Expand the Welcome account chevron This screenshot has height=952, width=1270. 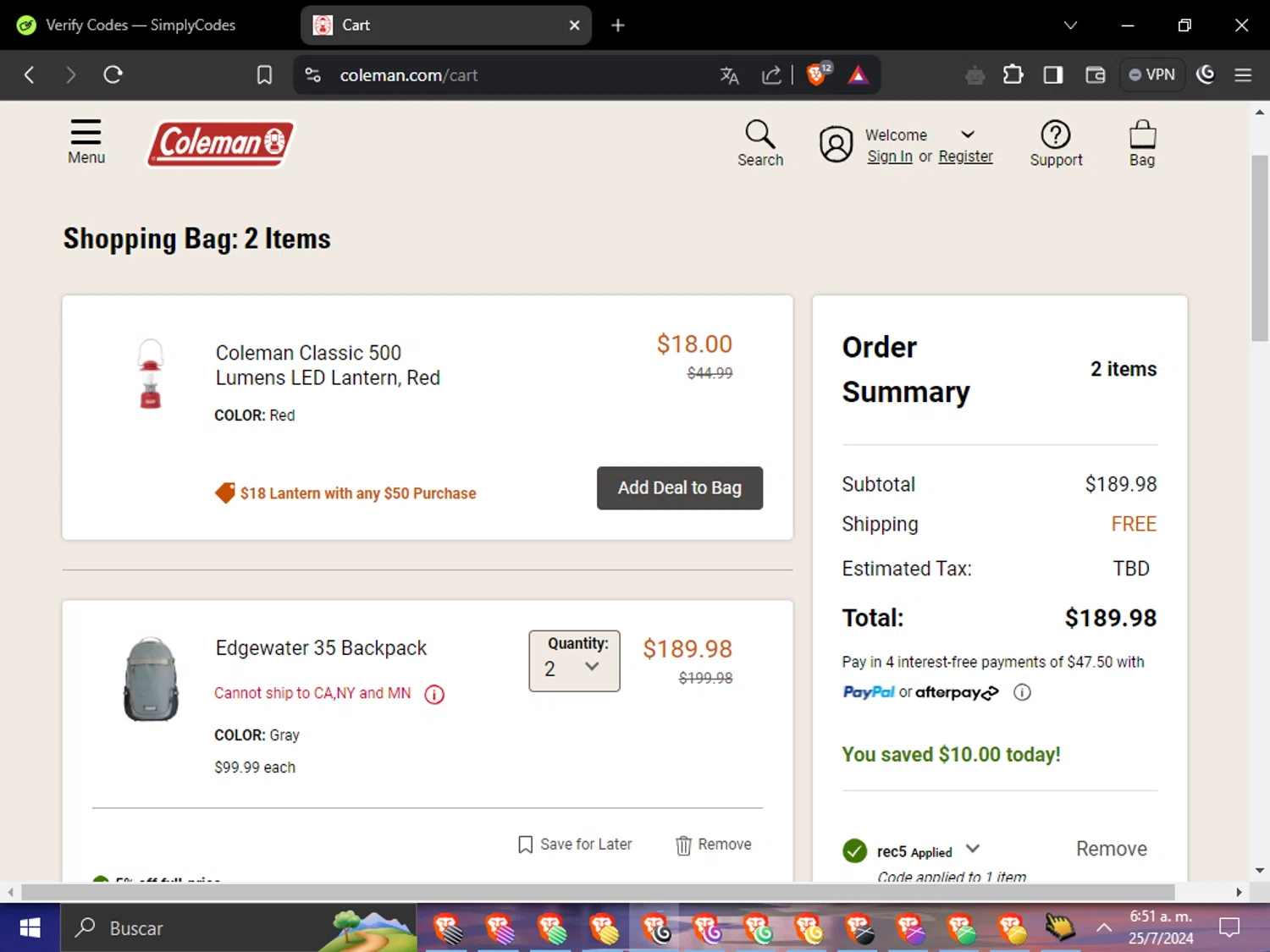(968, 135)
